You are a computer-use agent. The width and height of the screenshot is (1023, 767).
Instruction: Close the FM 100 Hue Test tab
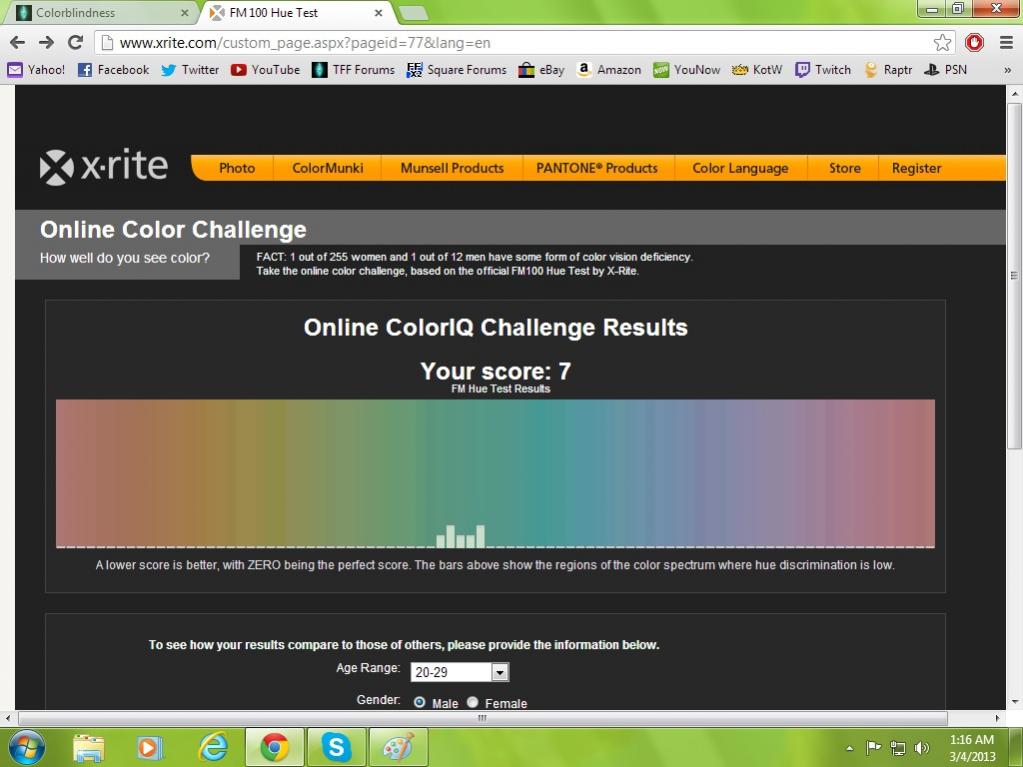pyautogui.click(x=378, y=13)
